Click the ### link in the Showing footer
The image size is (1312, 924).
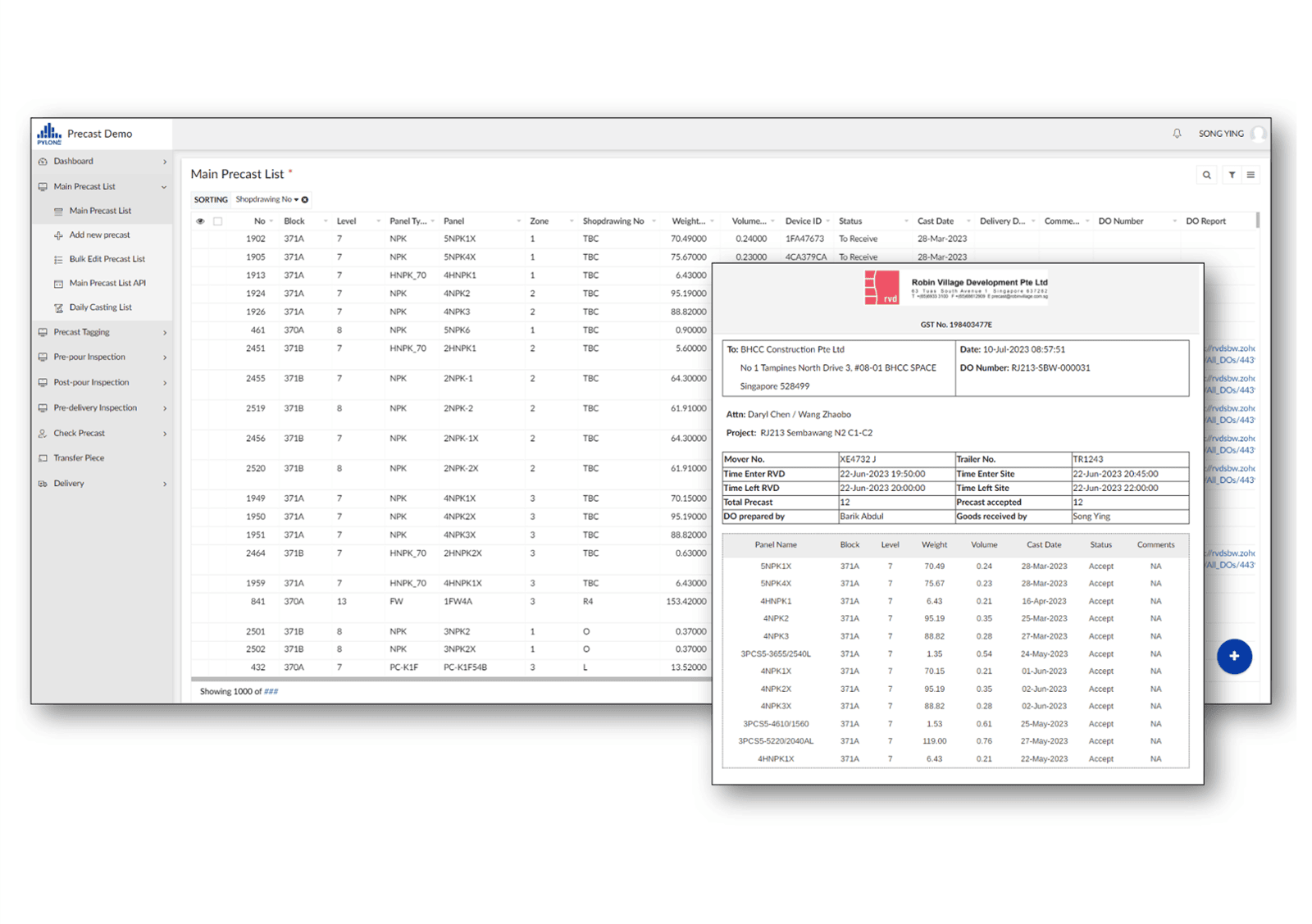pyautogui.click(x=271, y=691)
